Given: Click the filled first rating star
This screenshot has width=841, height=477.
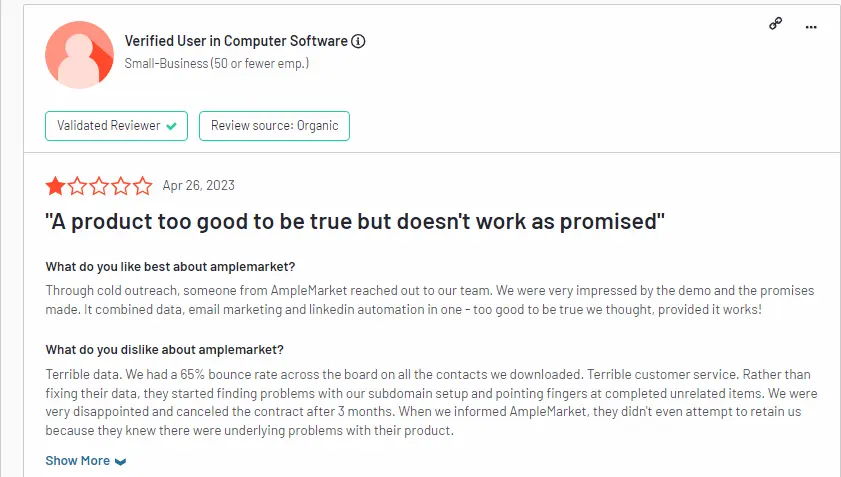Looking at the screenshot, I should click(x=56, y=186).
